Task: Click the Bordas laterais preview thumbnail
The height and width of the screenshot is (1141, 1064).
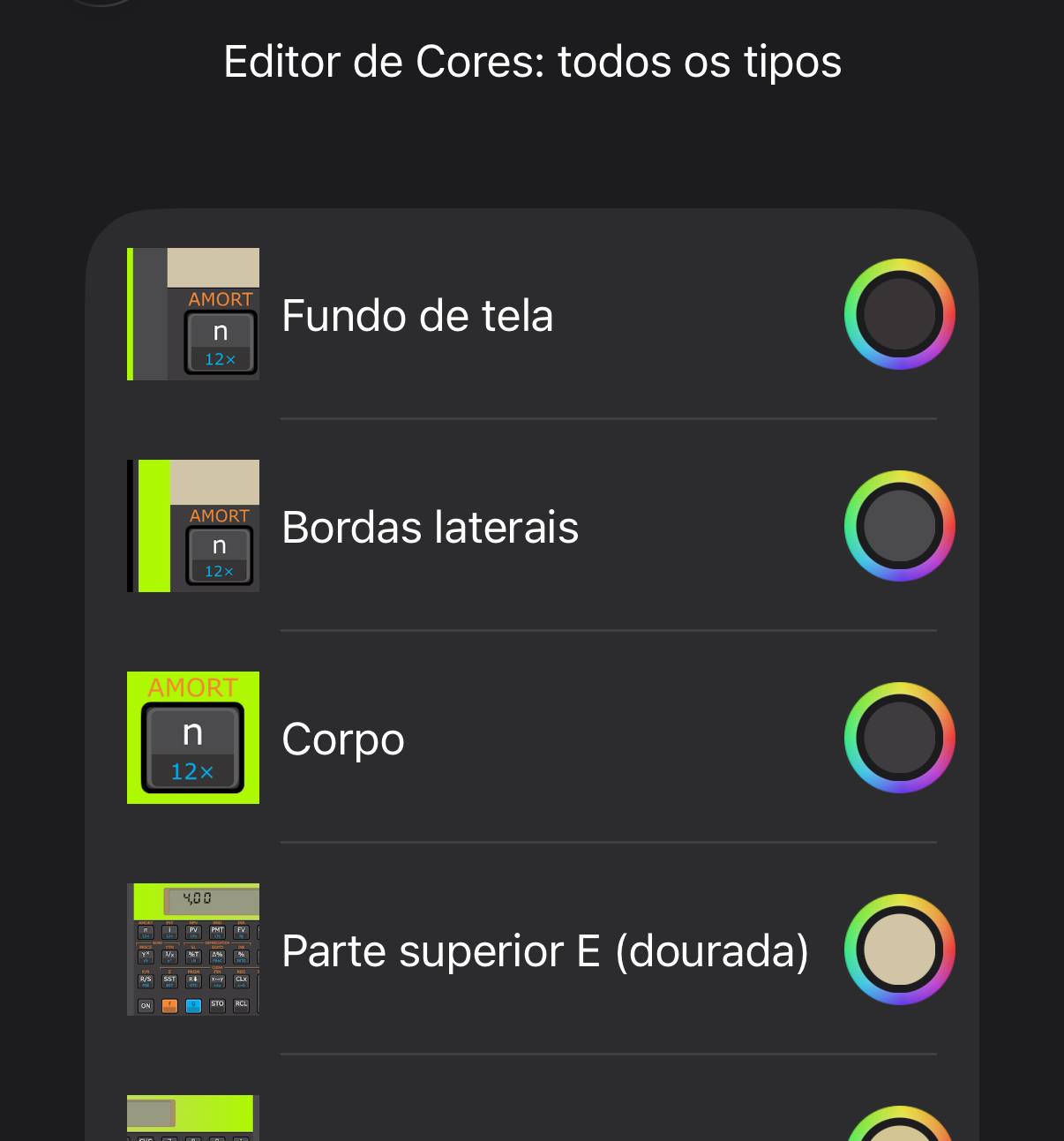Action: point(193,526)
